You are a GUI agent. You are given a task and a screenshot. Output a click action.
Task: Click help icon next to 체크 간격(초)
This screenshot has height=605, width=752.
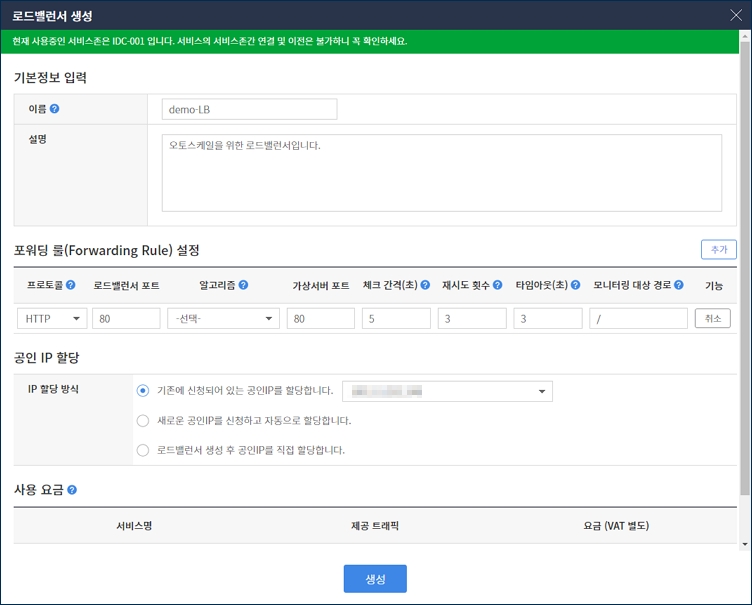425,285
